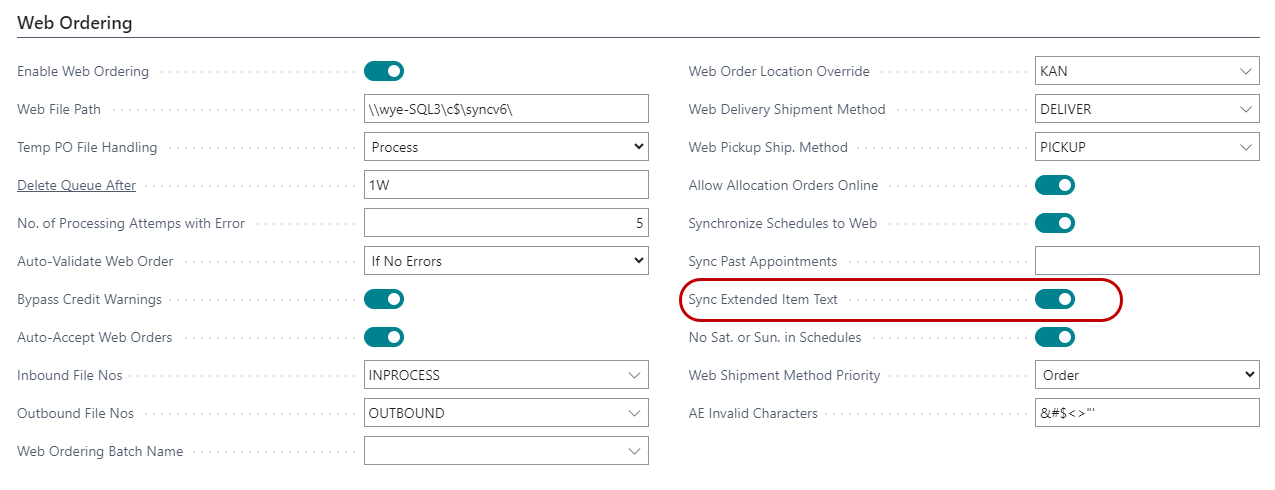Disable Bypass Credit Warnings toggle
1275x490 pixels.
point(384,299)
